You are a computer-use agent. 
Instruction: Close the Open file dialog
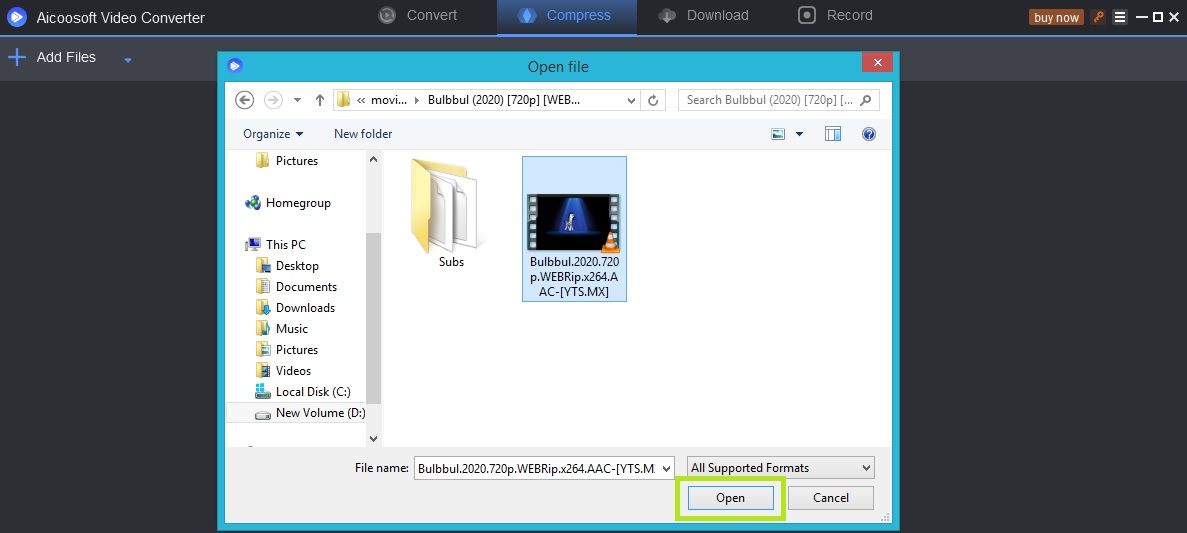(877, 63)
